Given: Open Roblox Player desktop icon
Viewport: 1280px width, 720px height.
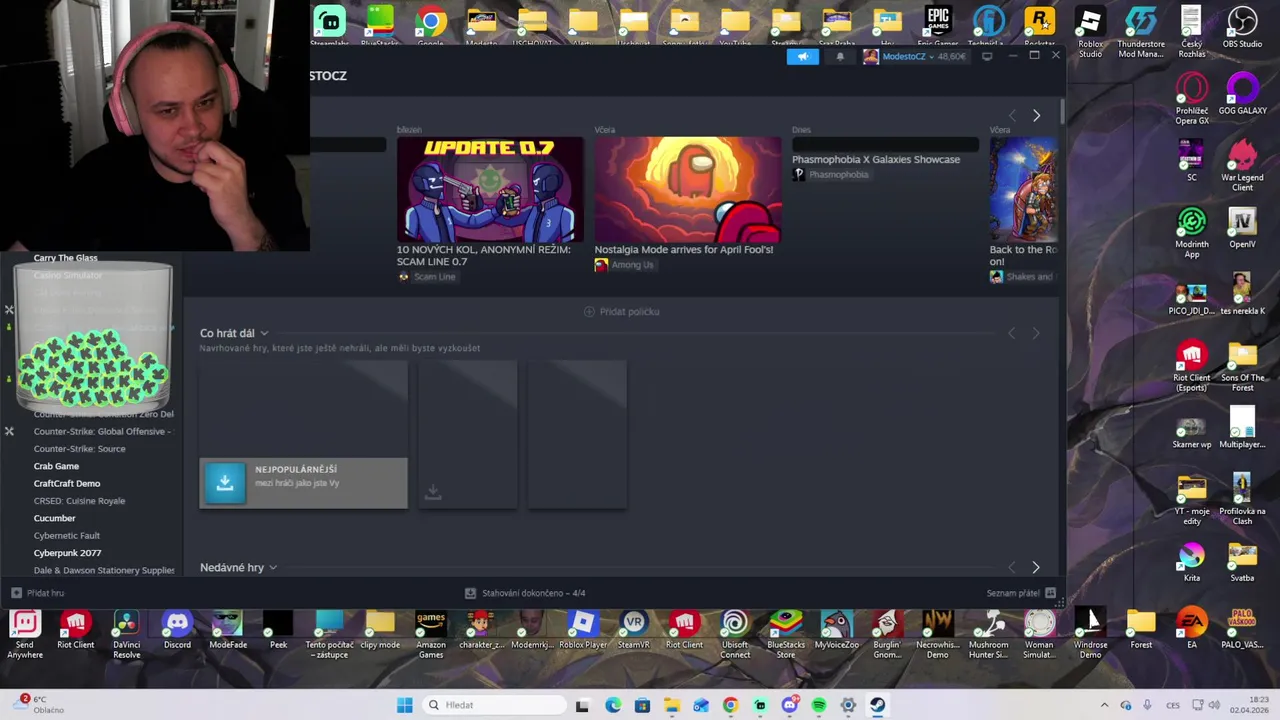Looking at the screenshot, I should [583, 628].
